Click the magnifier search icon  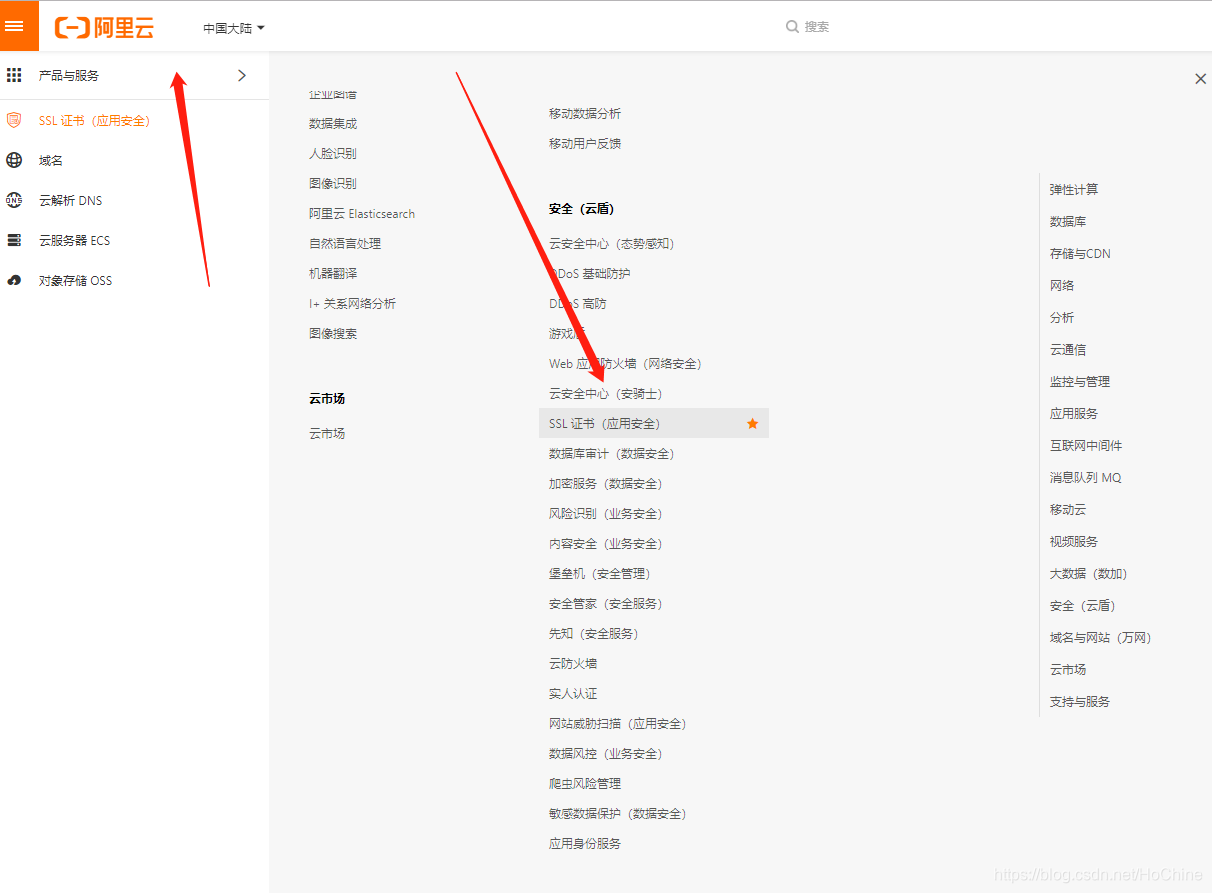coord(792,27)
